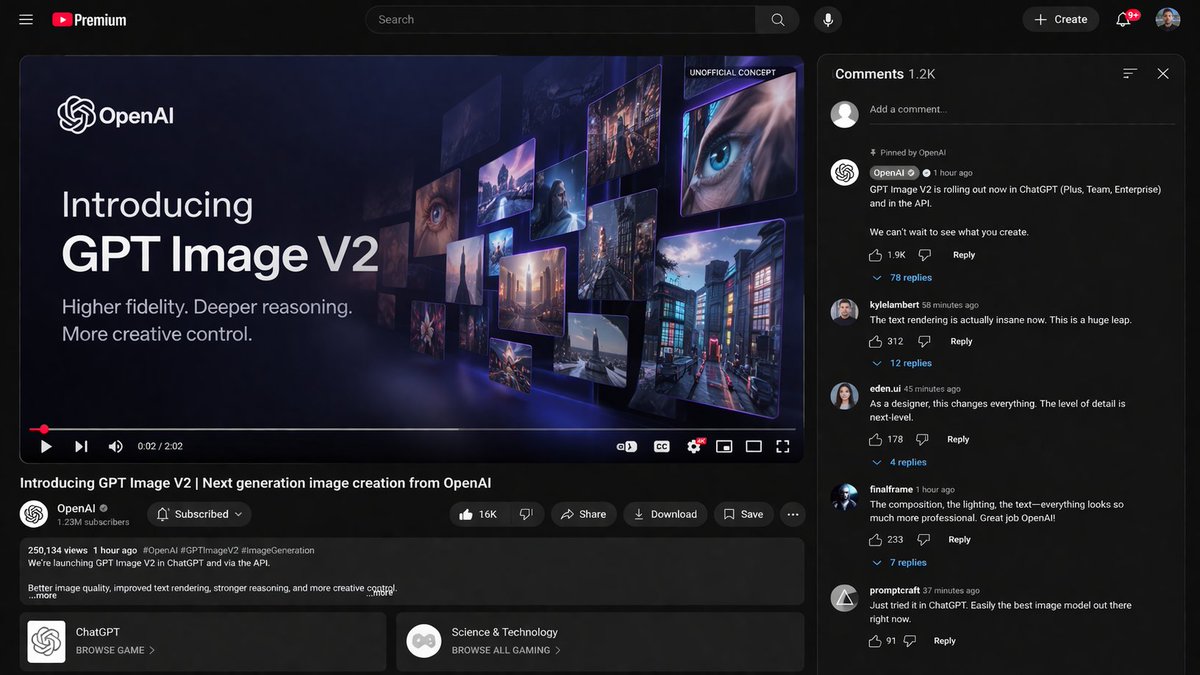The height and width of the screenshot is (675, 1200).
Task: Like finalframe's comment
Action: (876, 539)
